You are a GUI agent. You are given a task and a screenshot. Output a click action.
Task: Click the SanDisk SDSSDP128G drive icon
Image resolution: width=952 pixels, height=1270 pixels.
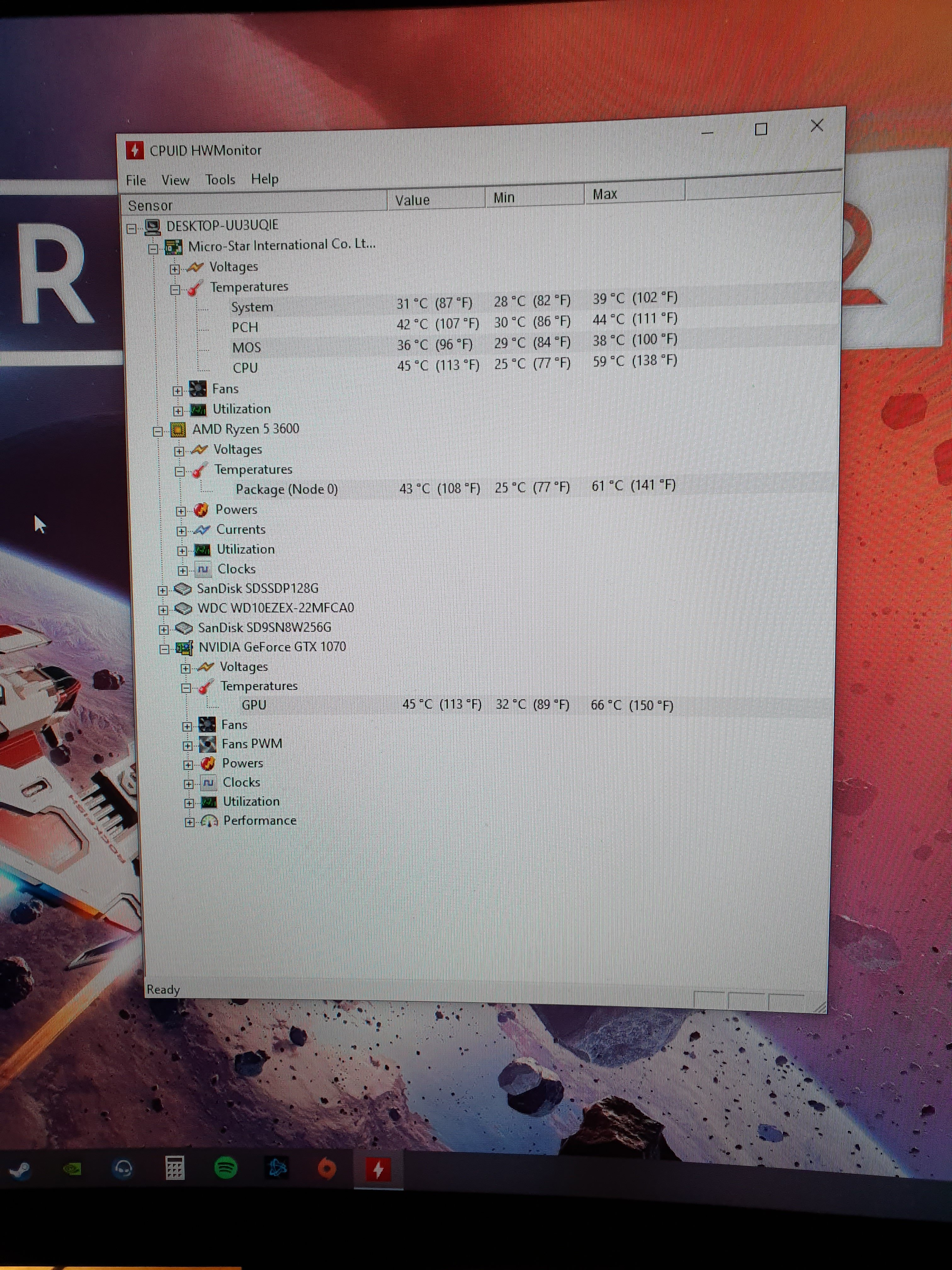pos(183,589)
